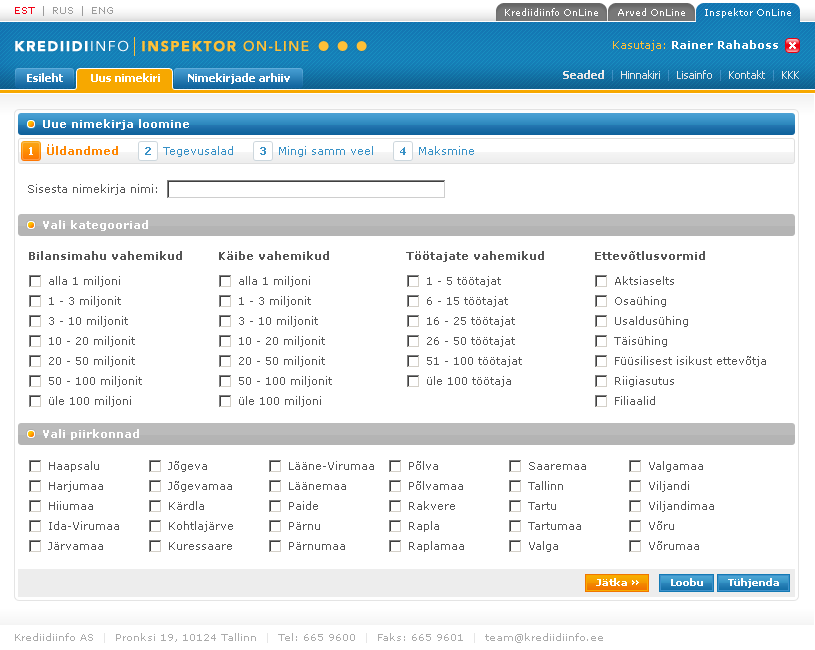Image resolution: width=815 pixels, height=650 pixels.
Task: Check Lääne-Virumaa region
Action: click(x=275, y=466)
